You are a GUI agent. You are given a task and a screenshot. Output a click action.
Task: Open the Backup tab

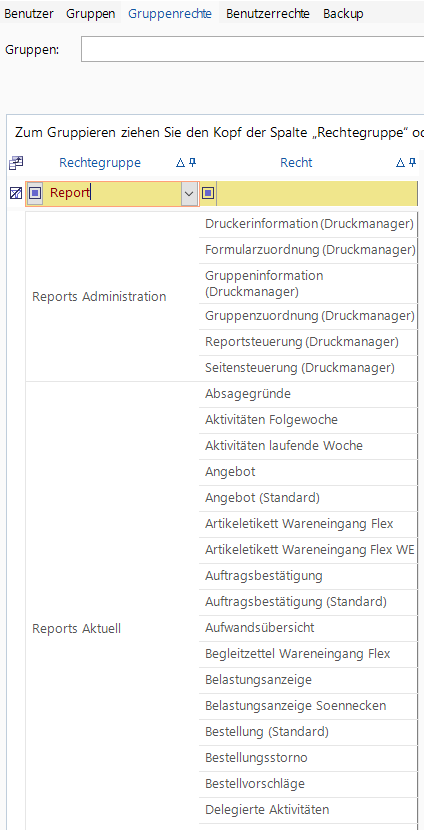343,14
